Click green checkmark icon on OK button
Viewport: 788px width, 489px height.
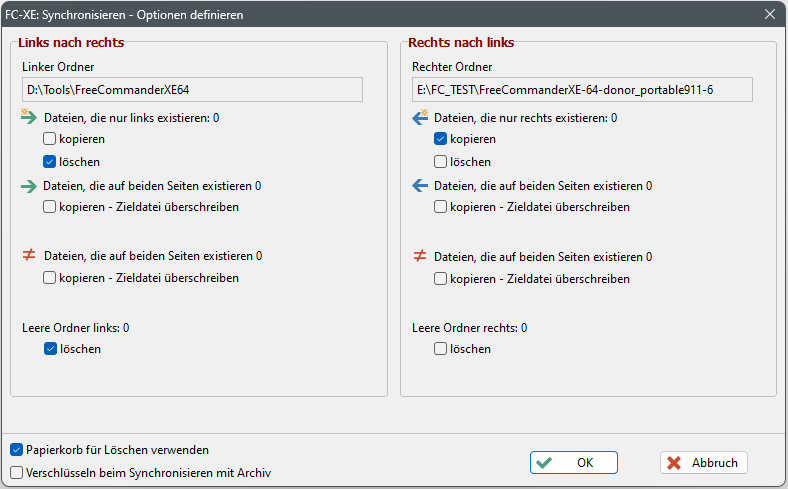[544, 463]
